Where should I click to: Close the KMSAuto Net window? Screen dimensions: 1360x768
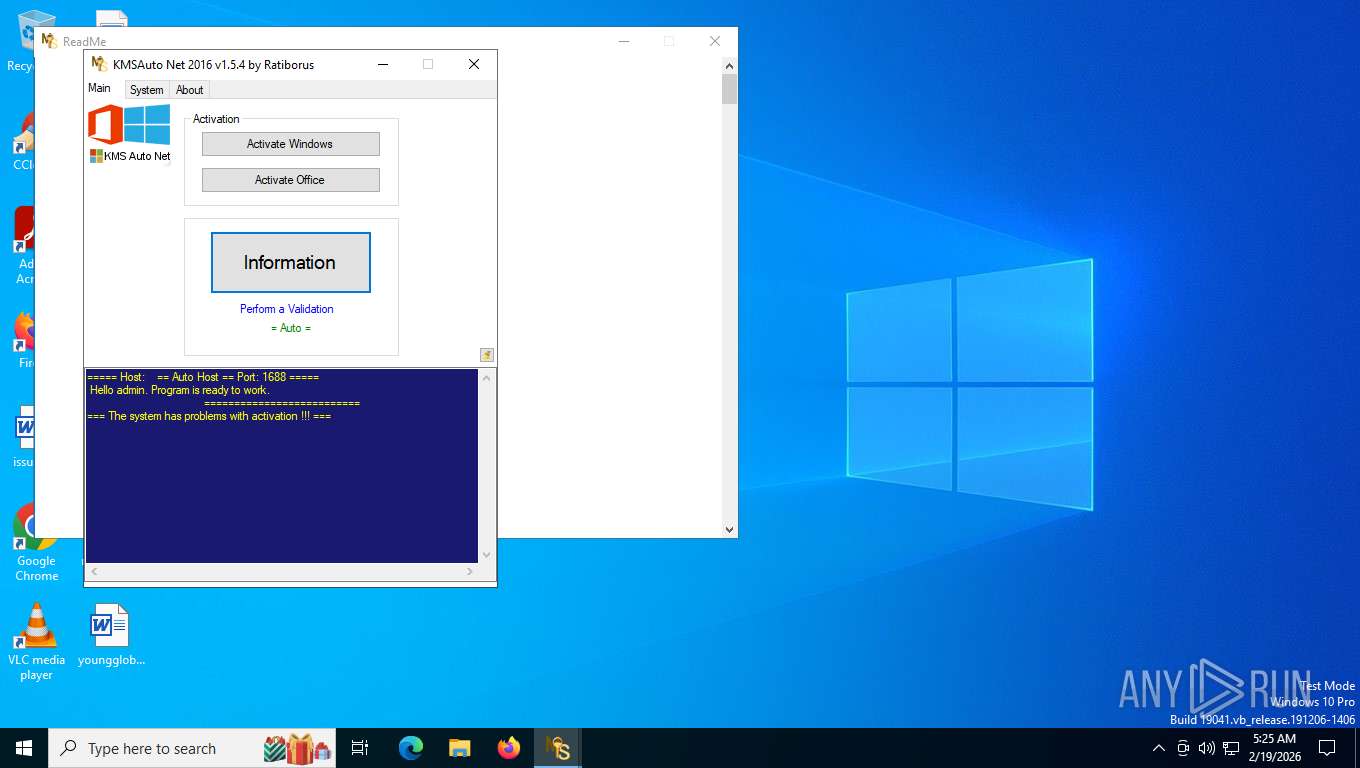[x=474, y=64]
